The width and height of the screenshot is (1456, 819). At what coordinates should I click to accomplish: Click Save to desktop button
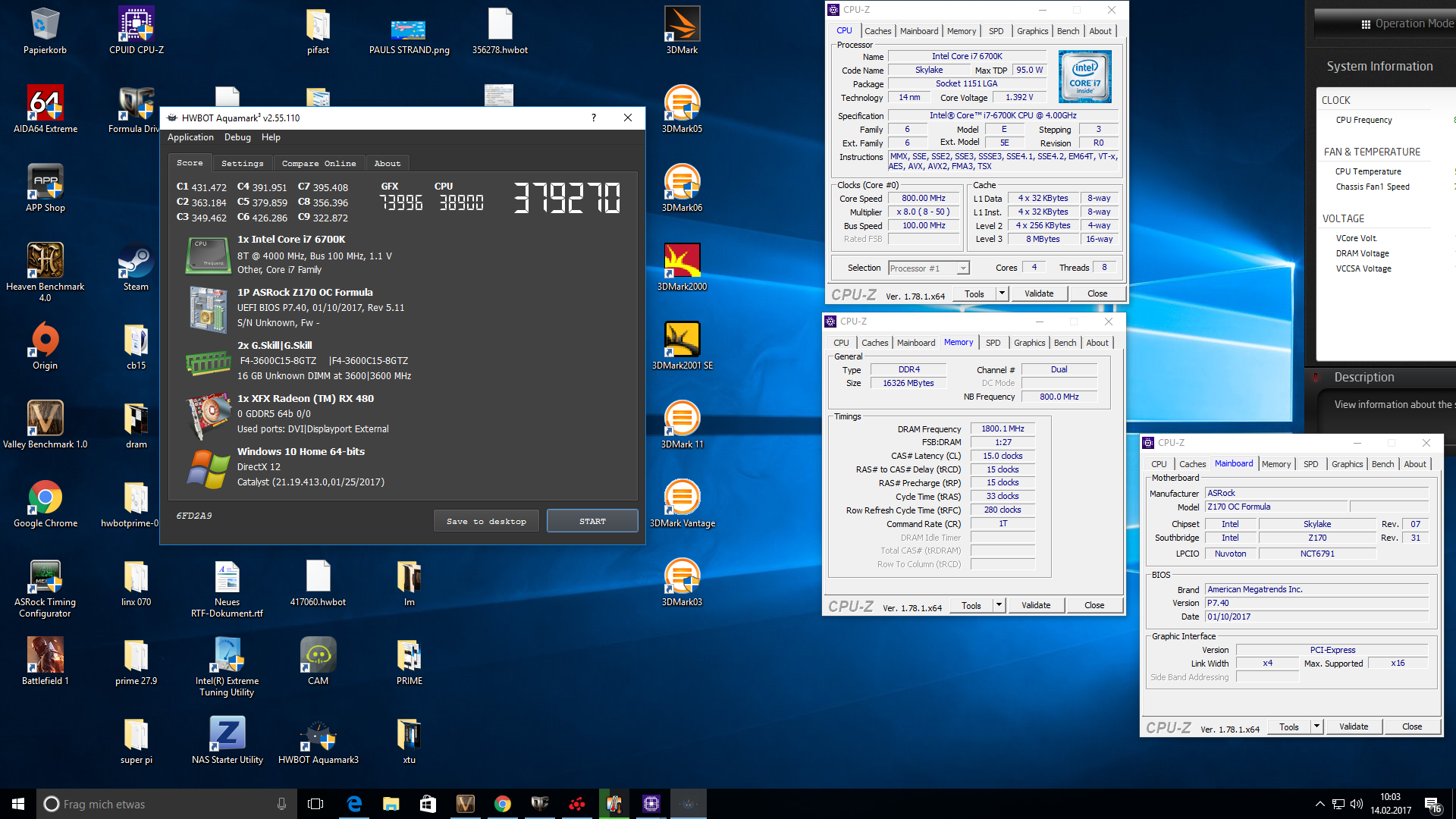click(x=486, y=521)
